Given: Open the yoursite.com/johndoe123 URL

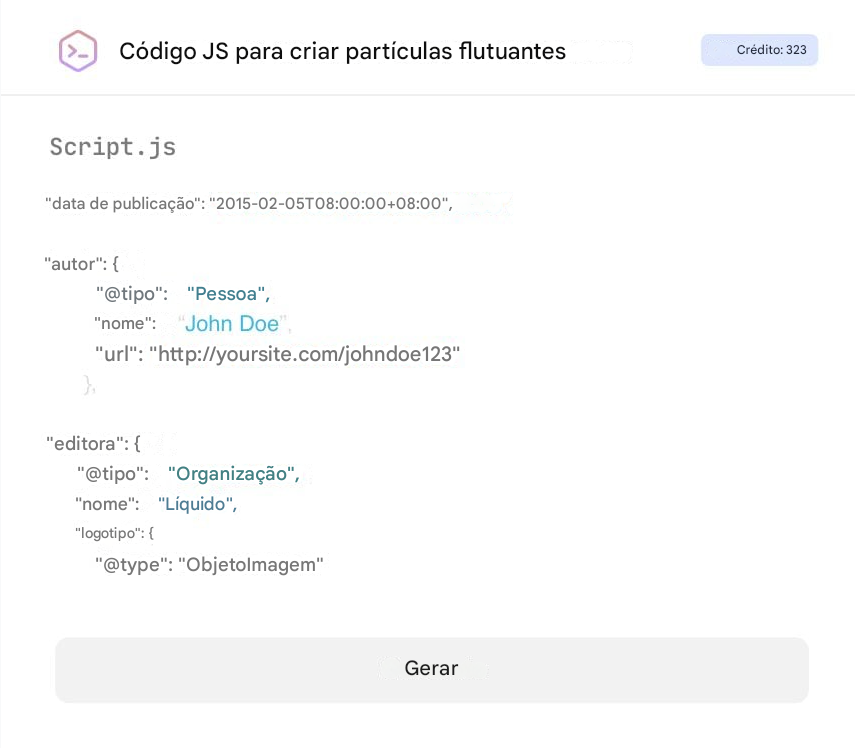Looking at the screenshot, I should (305, 354).
